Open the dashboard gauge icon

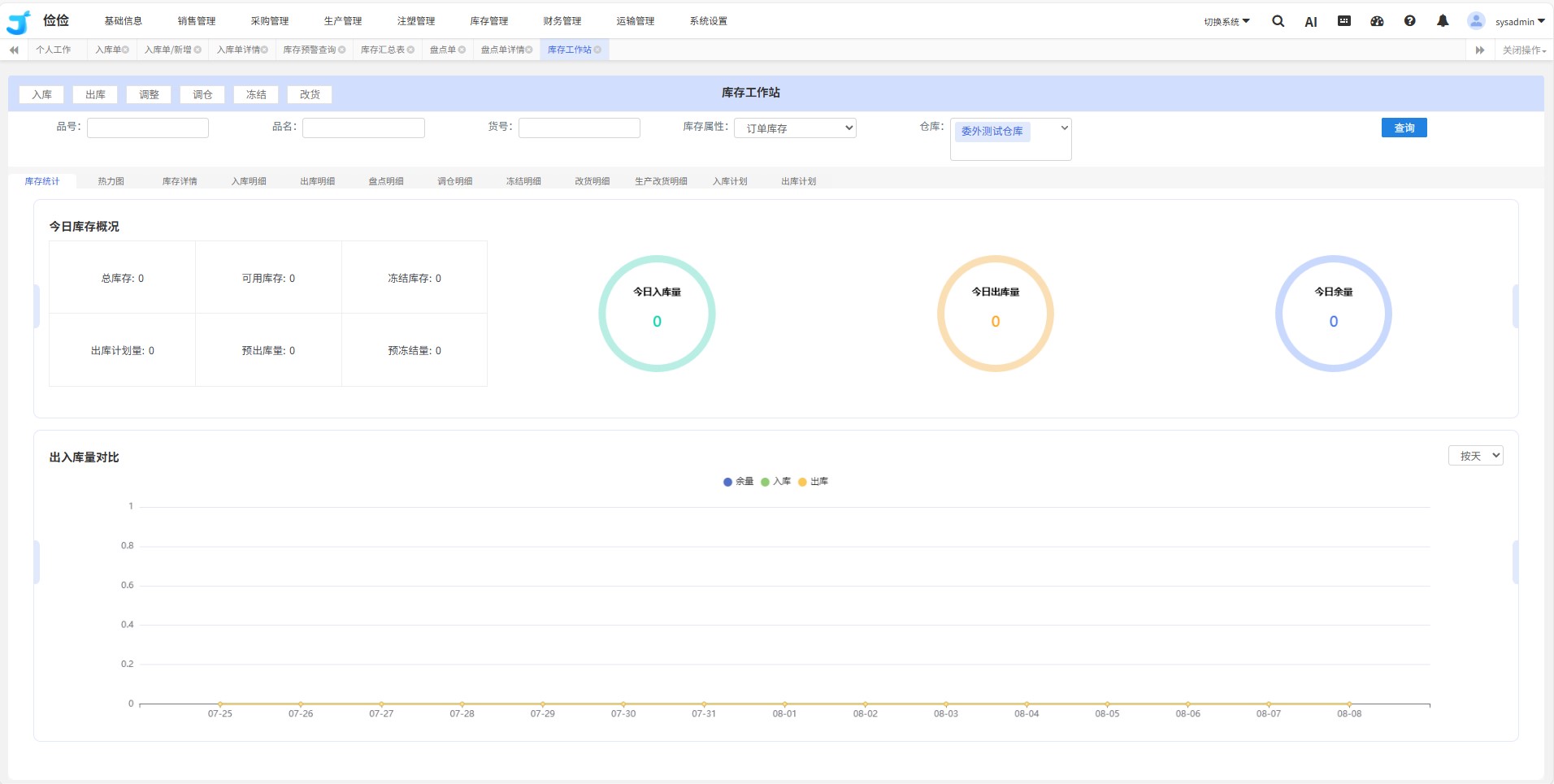tap(1377, 22)
